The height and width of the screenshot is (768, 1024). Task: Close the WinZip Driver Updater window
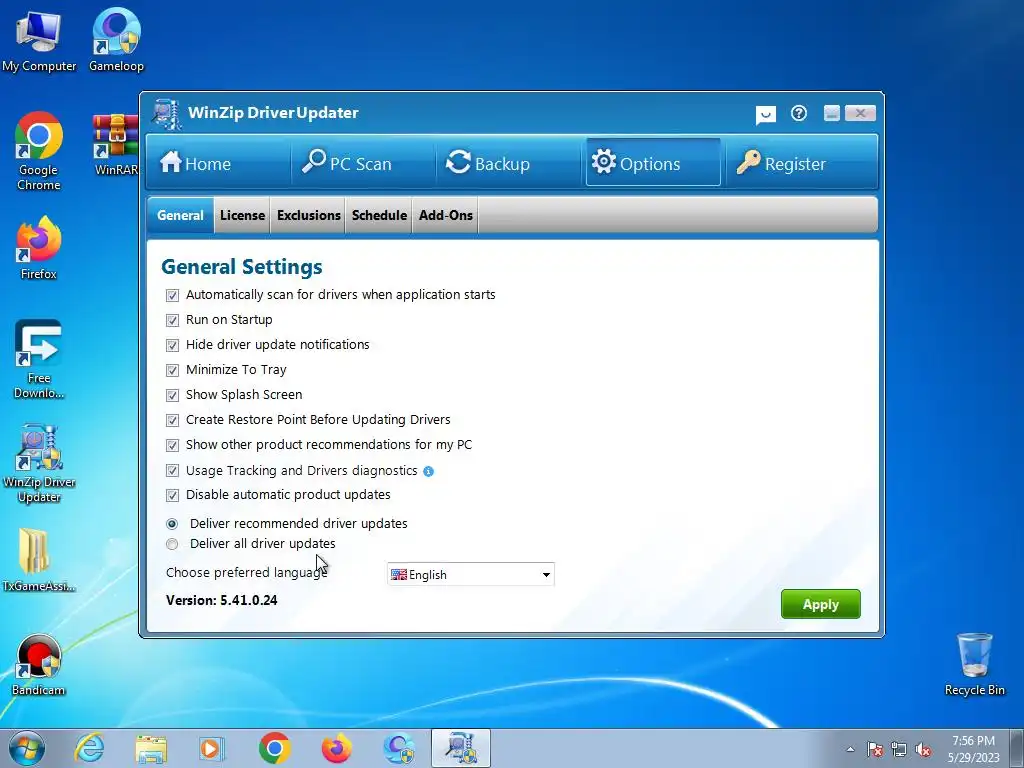860,113
